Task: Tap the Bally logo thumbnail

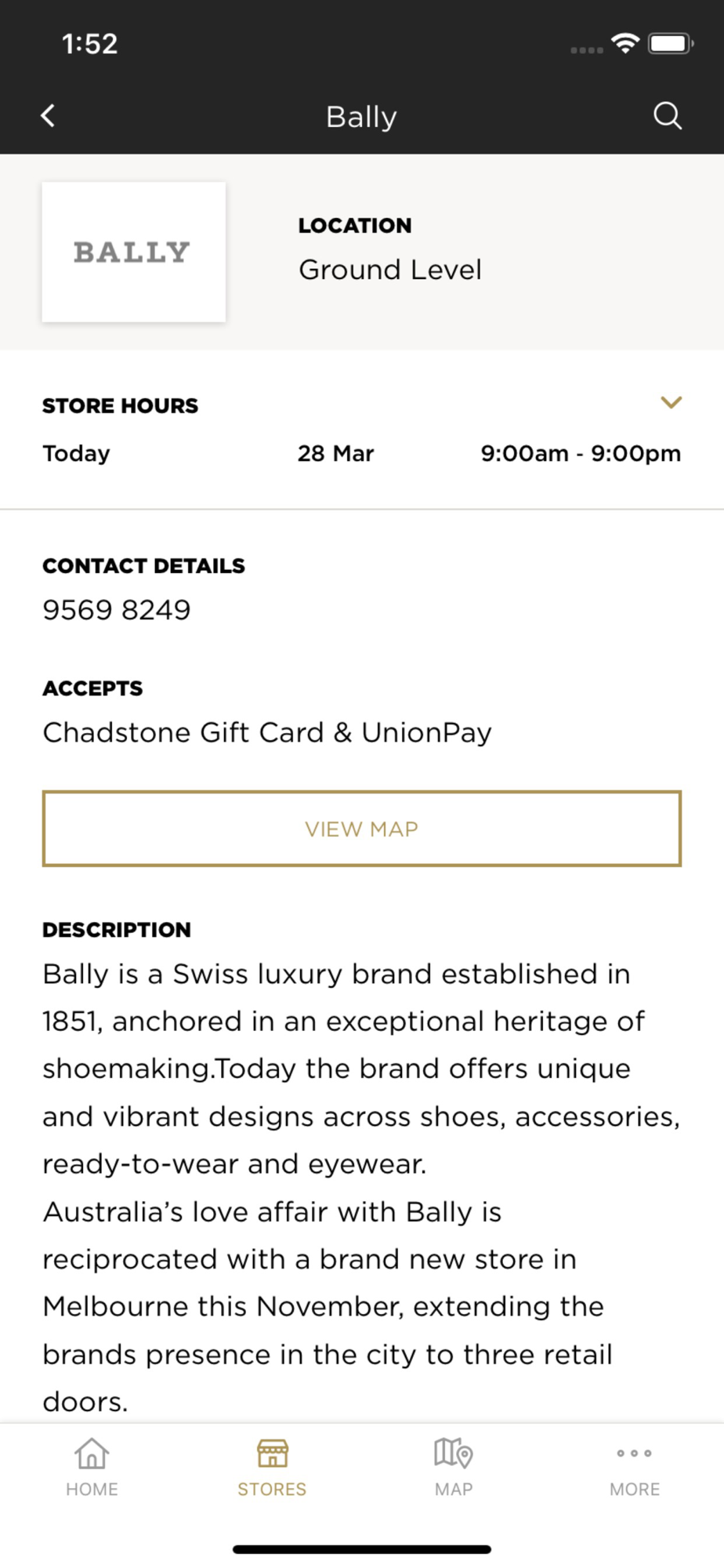Action: coord(134,252)
